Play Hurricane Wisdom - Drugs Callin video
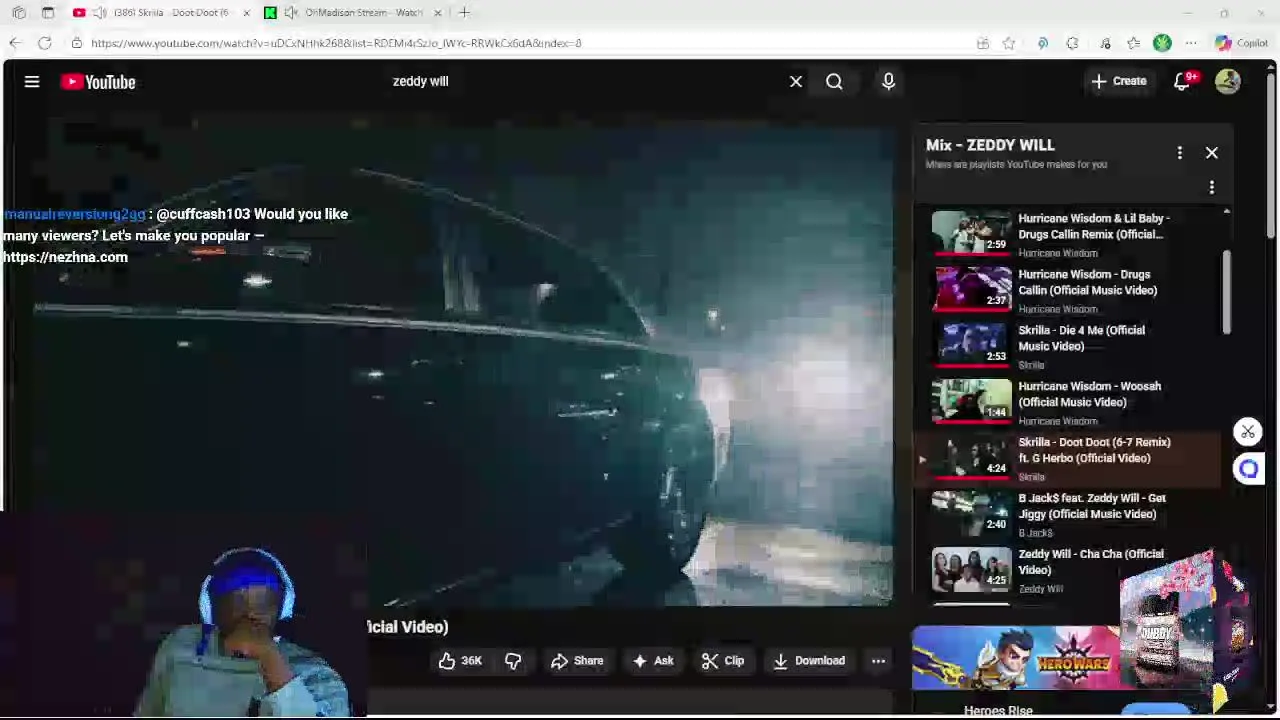 tap(1065, 289)
